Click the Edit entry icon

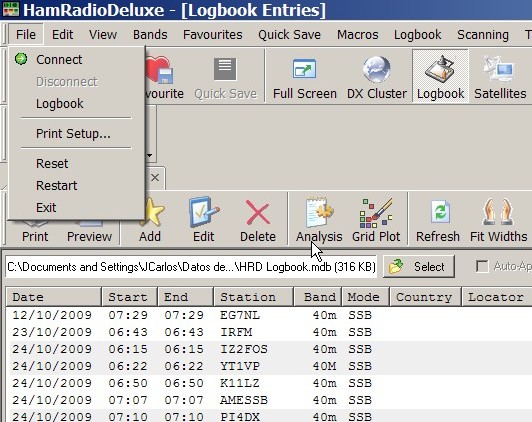pos(204,212)
